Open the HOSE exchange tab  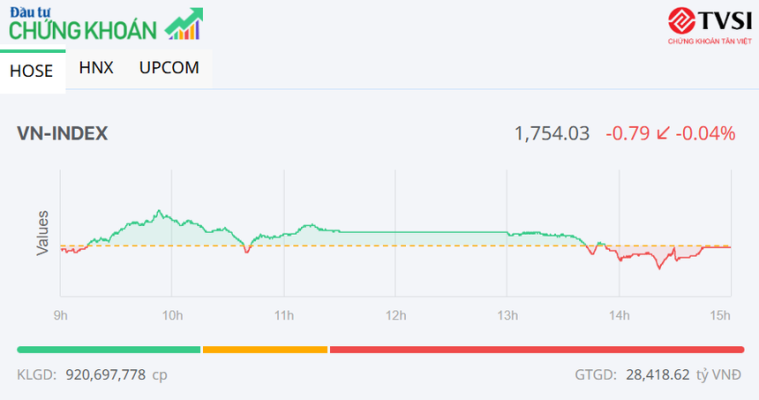click(x=32, y=70)
